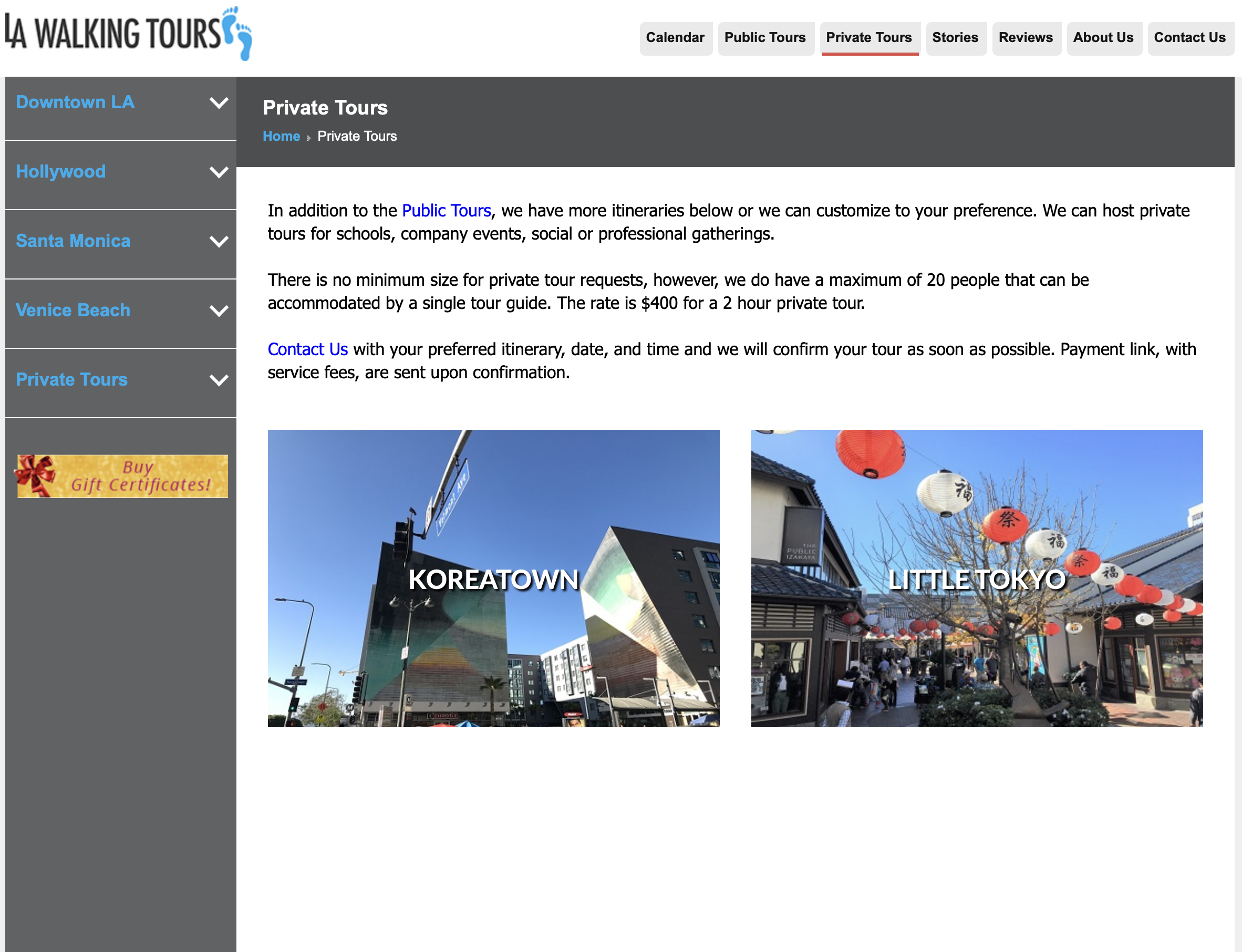Open the Stories page
Image resolution: width=1242 pixels, height=952 pixels.
tap(955, 38)
